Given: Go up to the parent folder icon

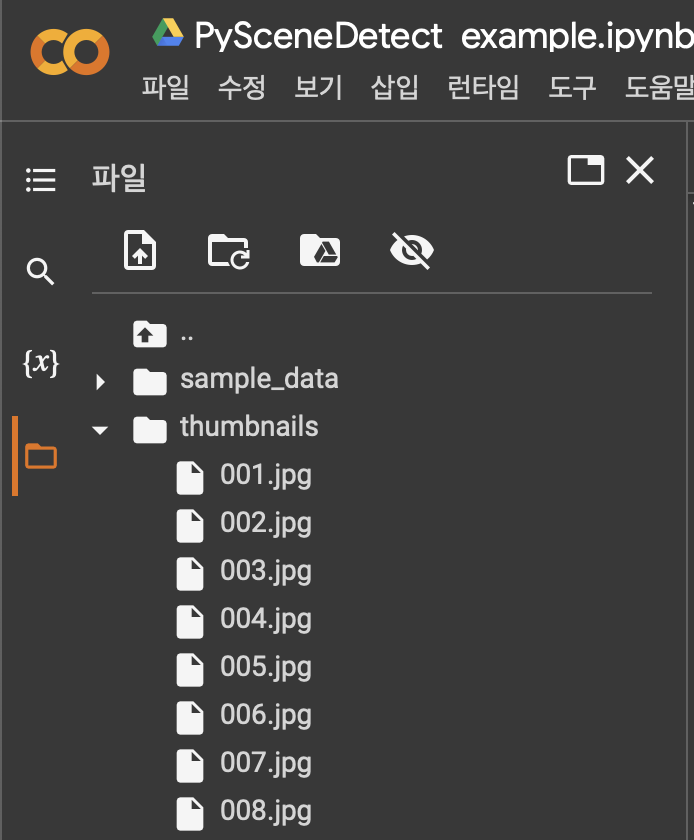Looking at the screenshot, I should [x=150, y=334].
